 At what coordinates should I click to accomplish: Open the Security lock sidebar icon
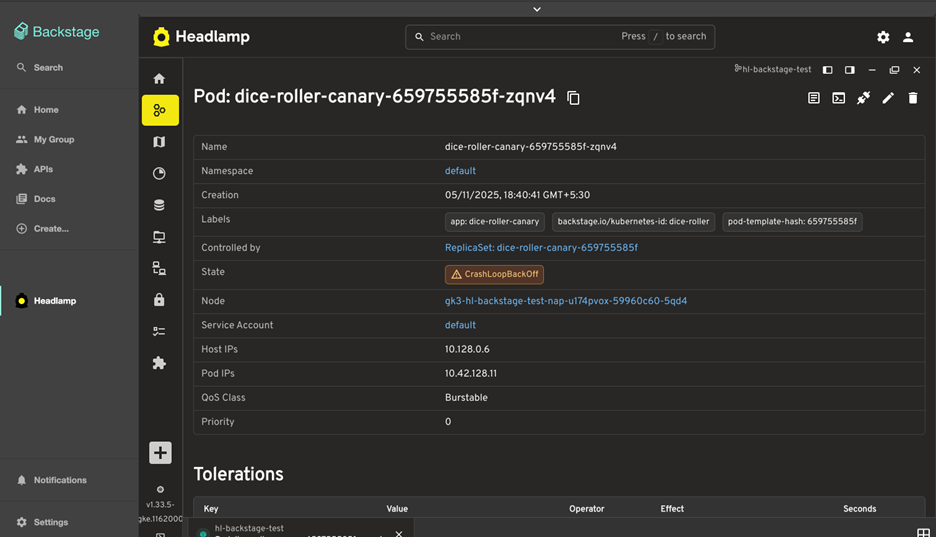point(159,300)
